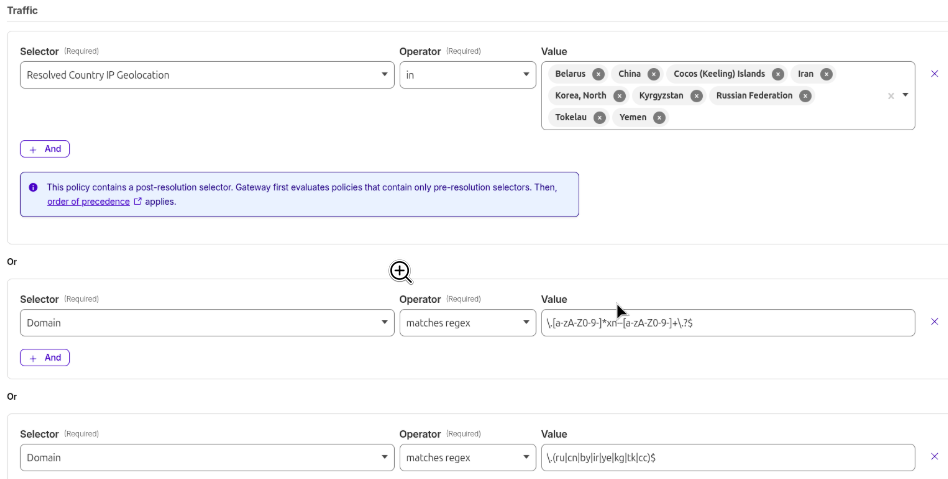The image size is (948, 479).
Task: Click the Cocos (Keeling) Islands label
Action: [x=719, y=74]
